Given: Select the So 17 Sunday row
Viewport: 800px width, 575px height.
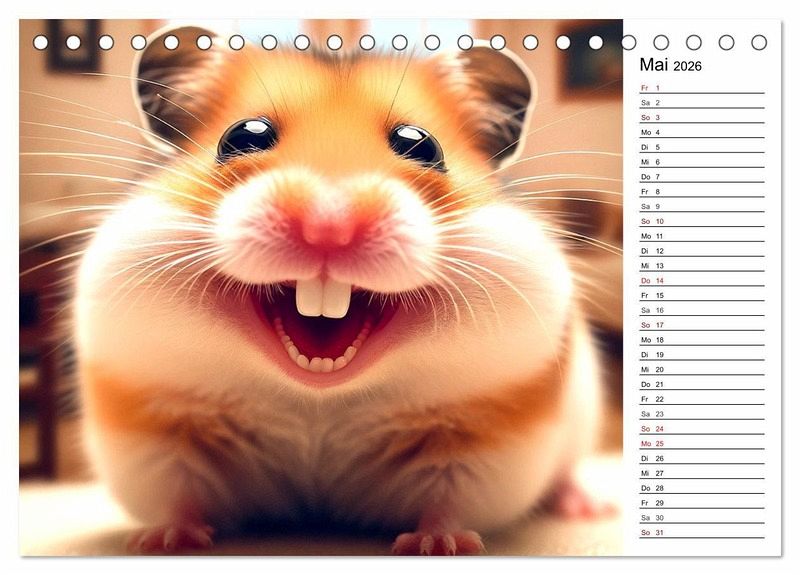Looking at the screenshot, I should point(701,325).
